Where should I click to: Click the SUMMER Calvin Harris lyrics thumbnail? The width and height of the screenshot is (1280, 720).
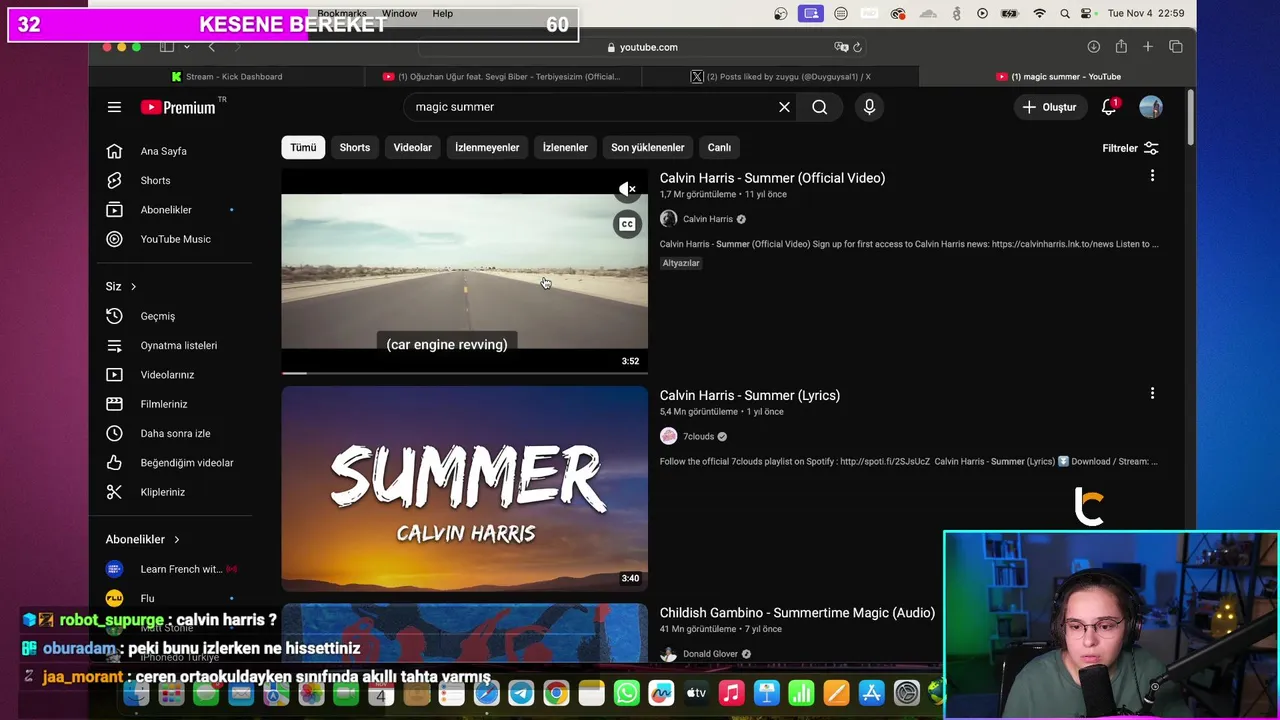464,489
